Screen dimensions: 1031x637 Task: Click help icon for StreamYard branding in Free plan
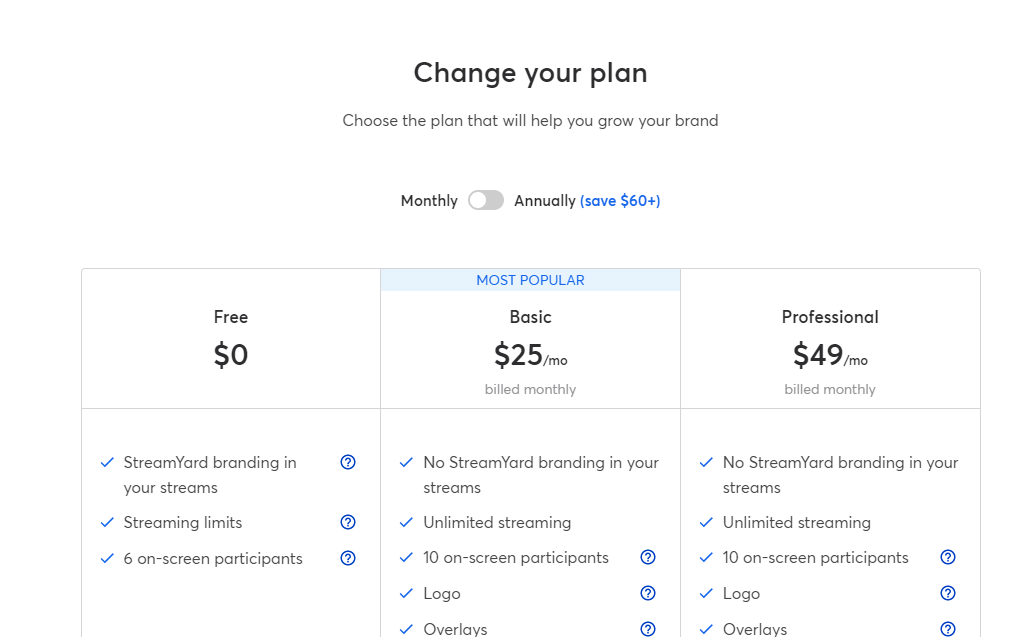pos(348,462)
